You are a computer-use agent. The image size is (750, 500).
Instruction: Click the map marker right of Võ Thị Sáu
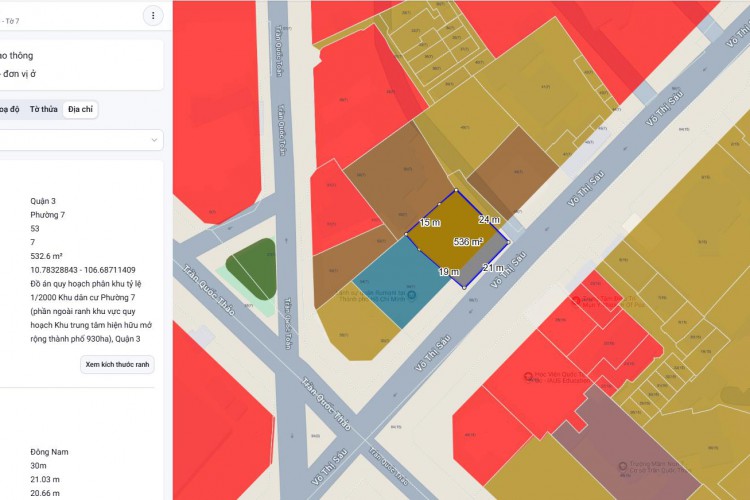[575, 298]
